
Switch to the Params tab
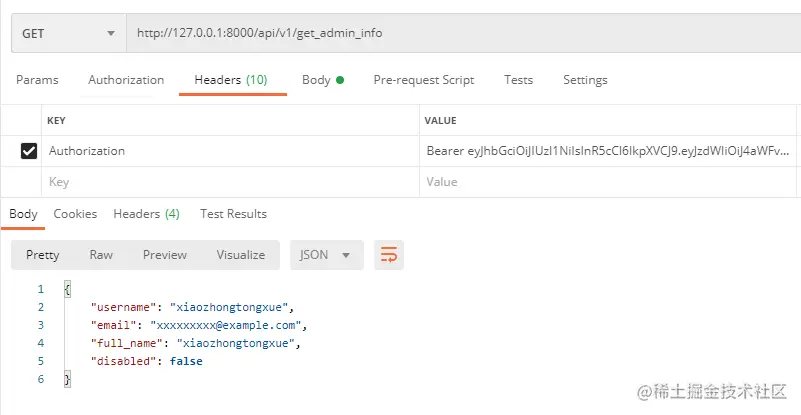coord(37,80)
